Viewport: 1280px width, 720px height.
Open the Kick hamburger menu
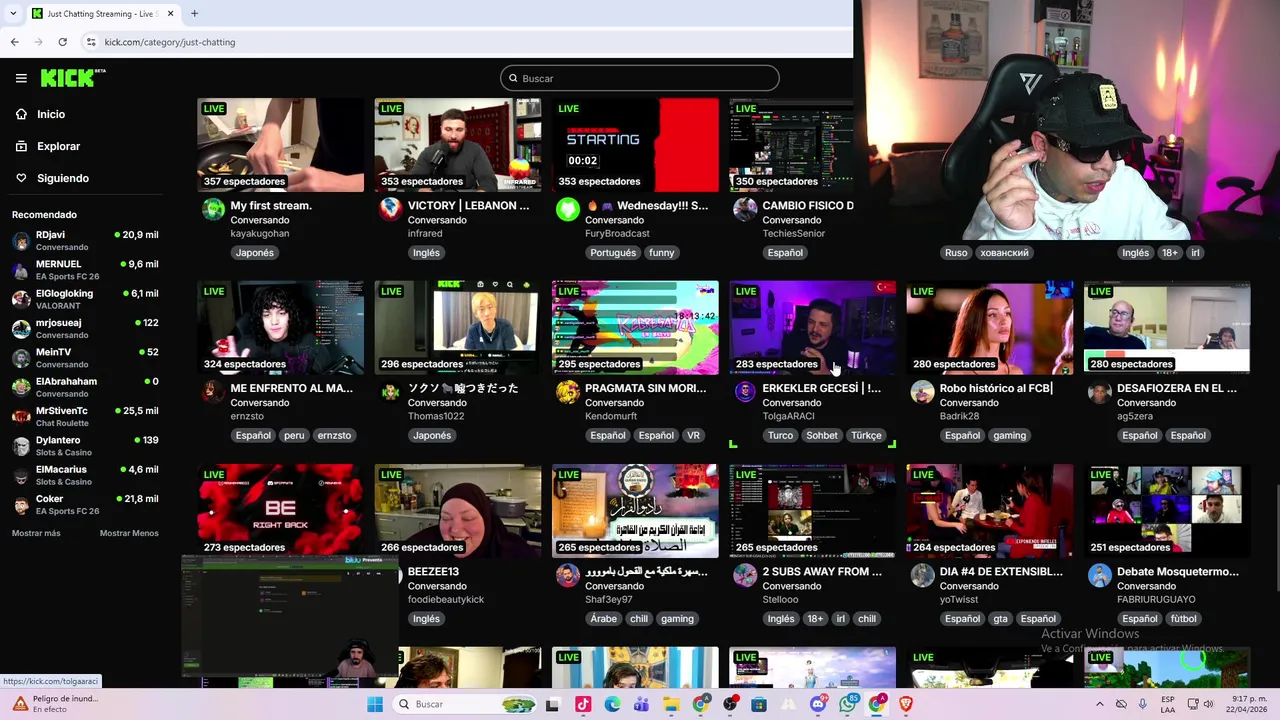tap(21, 78)
